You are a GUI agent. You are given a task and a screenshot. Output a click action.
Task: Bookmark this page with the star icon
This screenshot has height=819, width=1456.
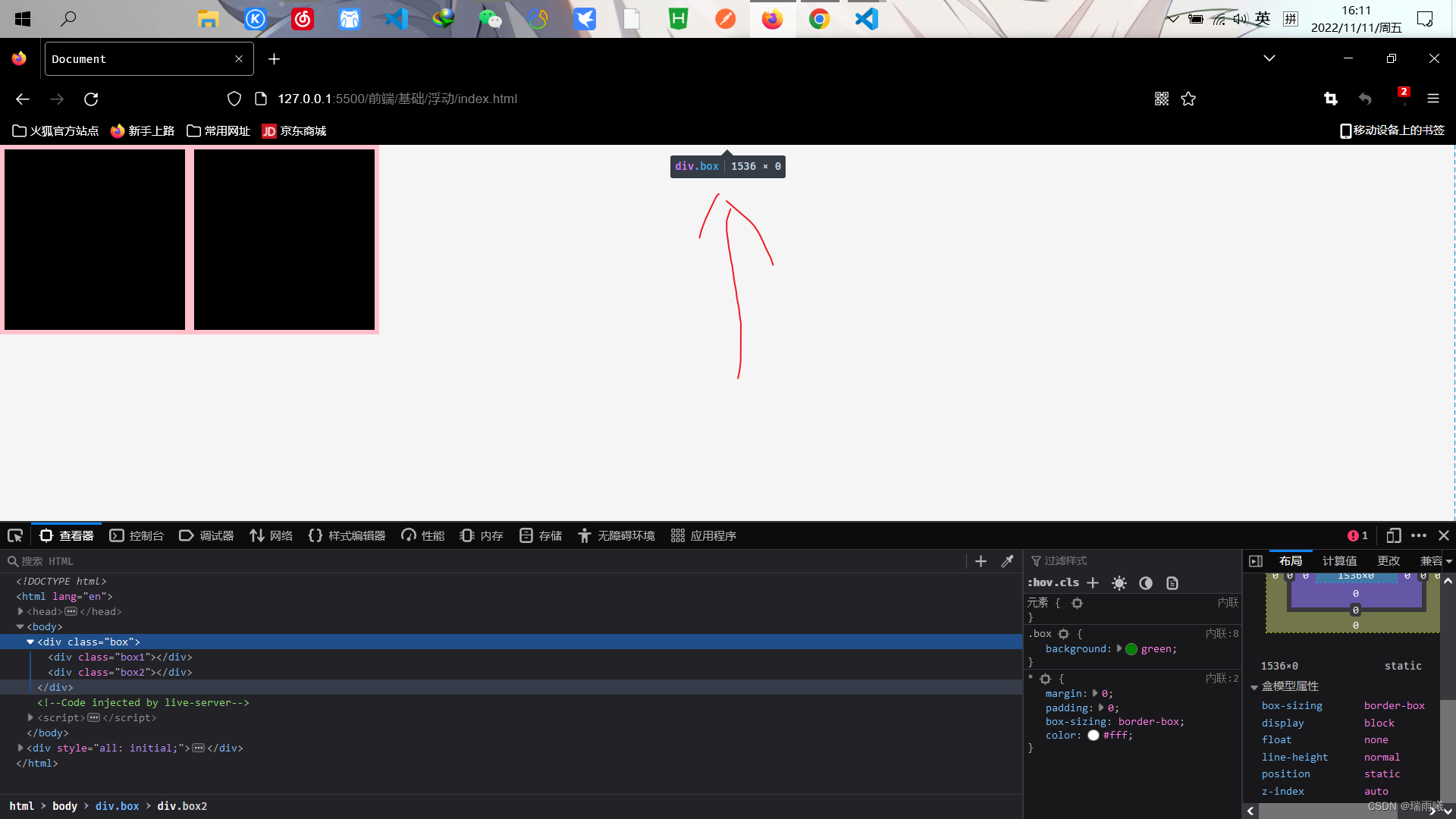click(x=1188, y=99)
